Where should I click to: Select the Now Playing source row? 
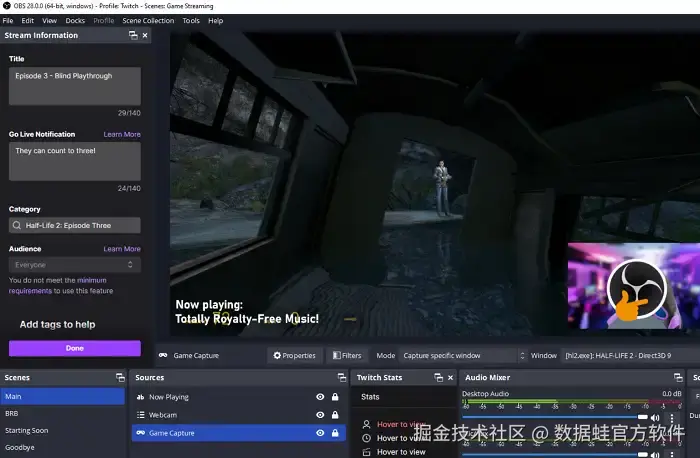(x=238, y=397)
